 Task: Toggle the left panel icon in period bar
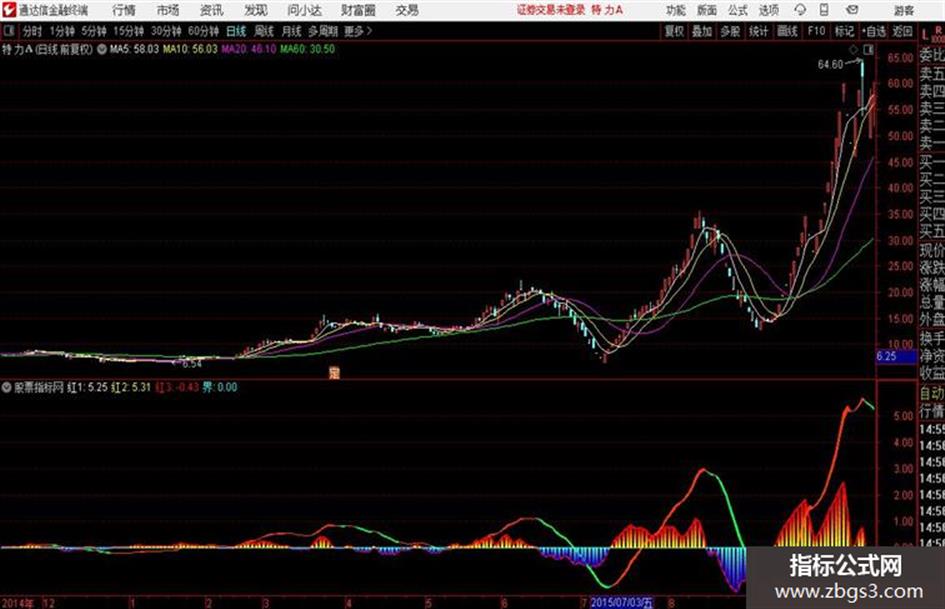tap(8, 31)
